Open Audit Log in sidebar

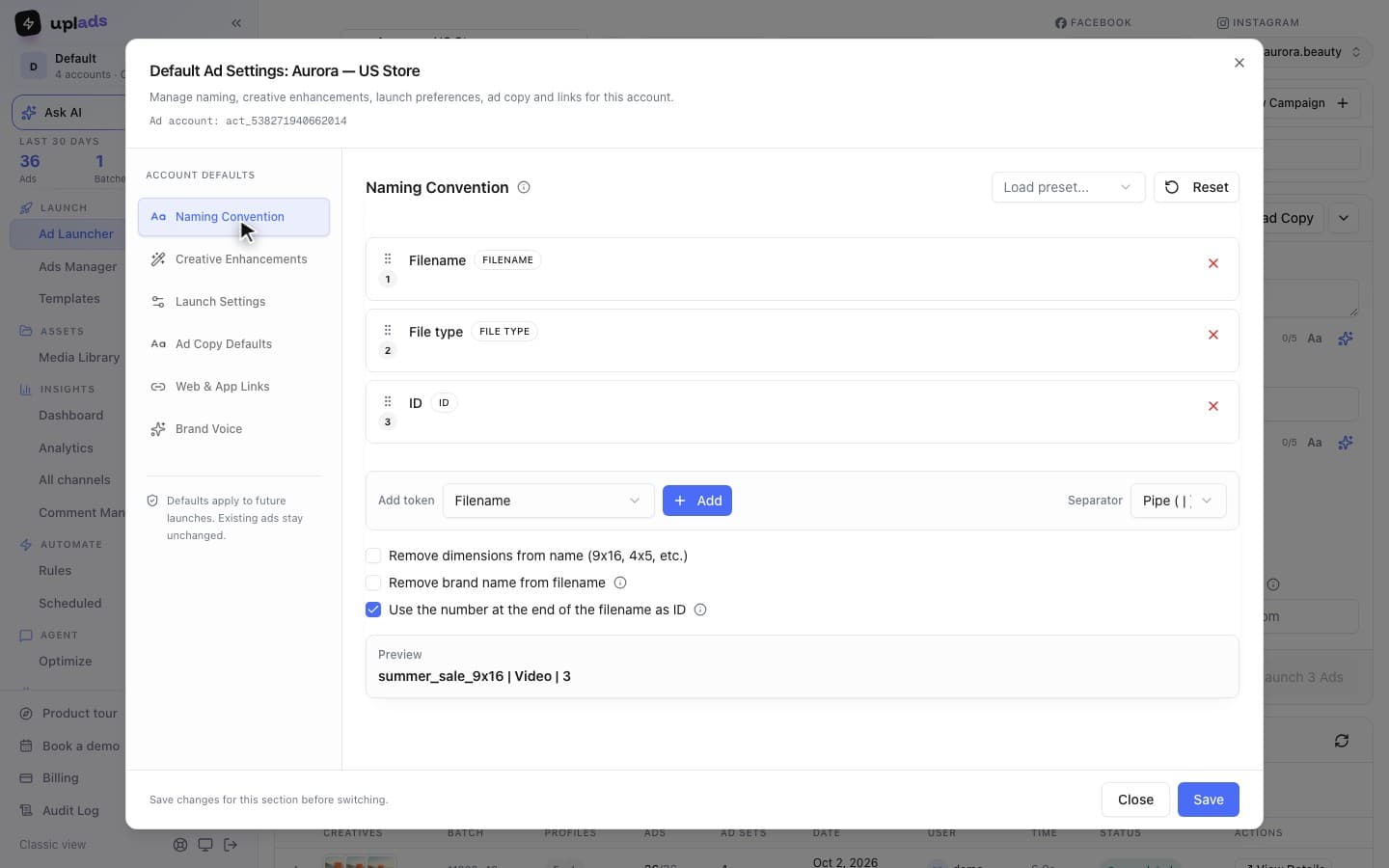coord(69,811)
